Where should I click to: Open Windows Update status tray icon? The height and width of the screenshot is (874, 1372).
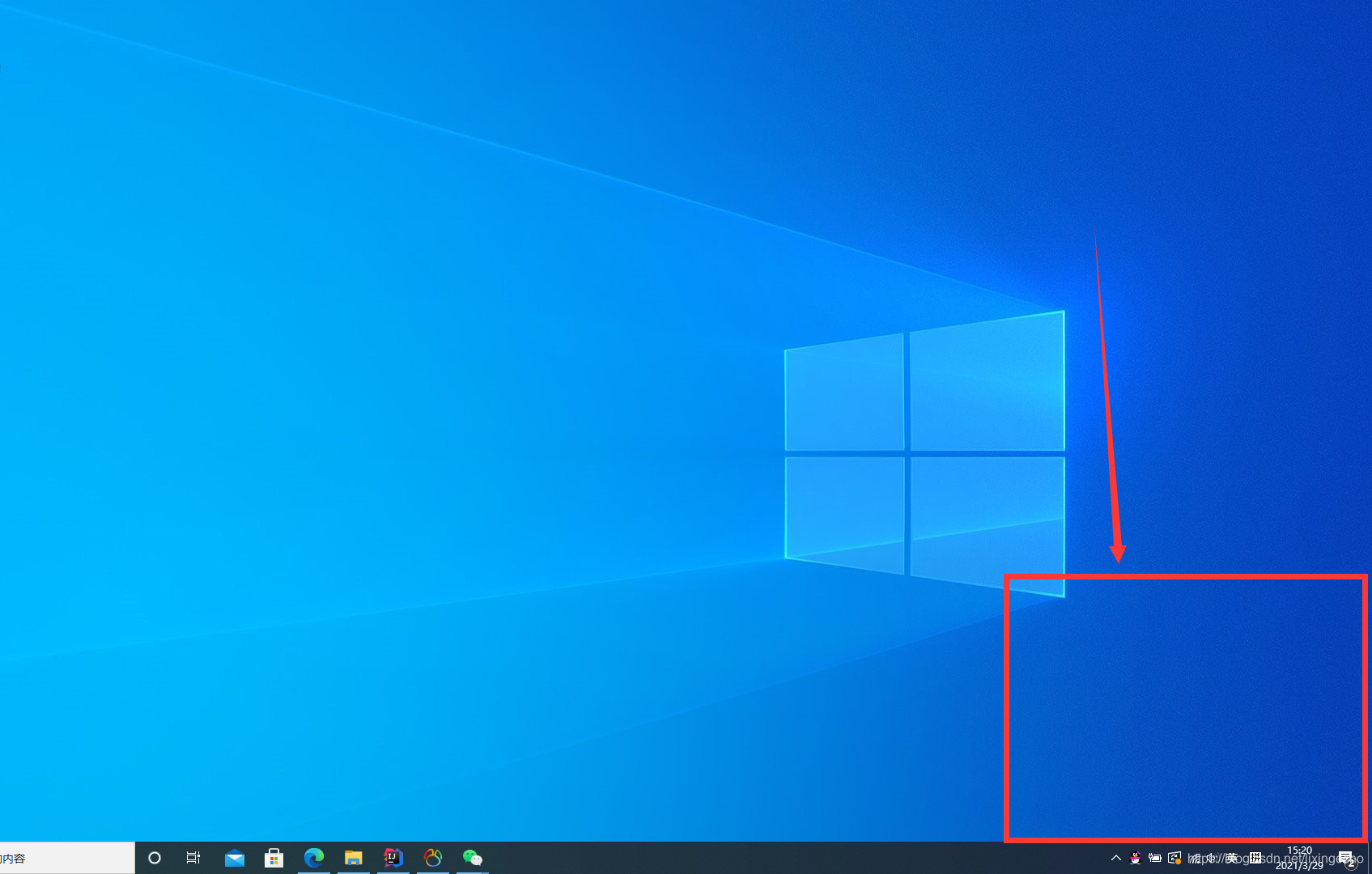(1174, 858)
